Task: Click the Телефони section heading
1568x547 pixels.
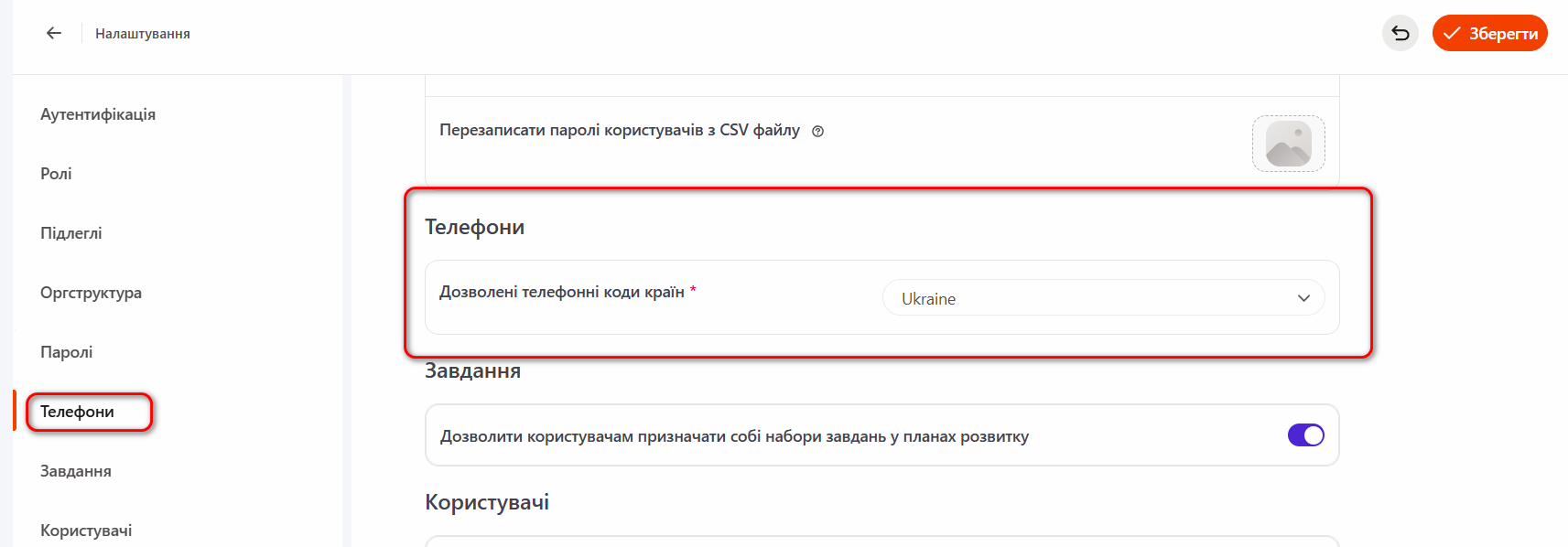Action: click(x=474, y=227)
